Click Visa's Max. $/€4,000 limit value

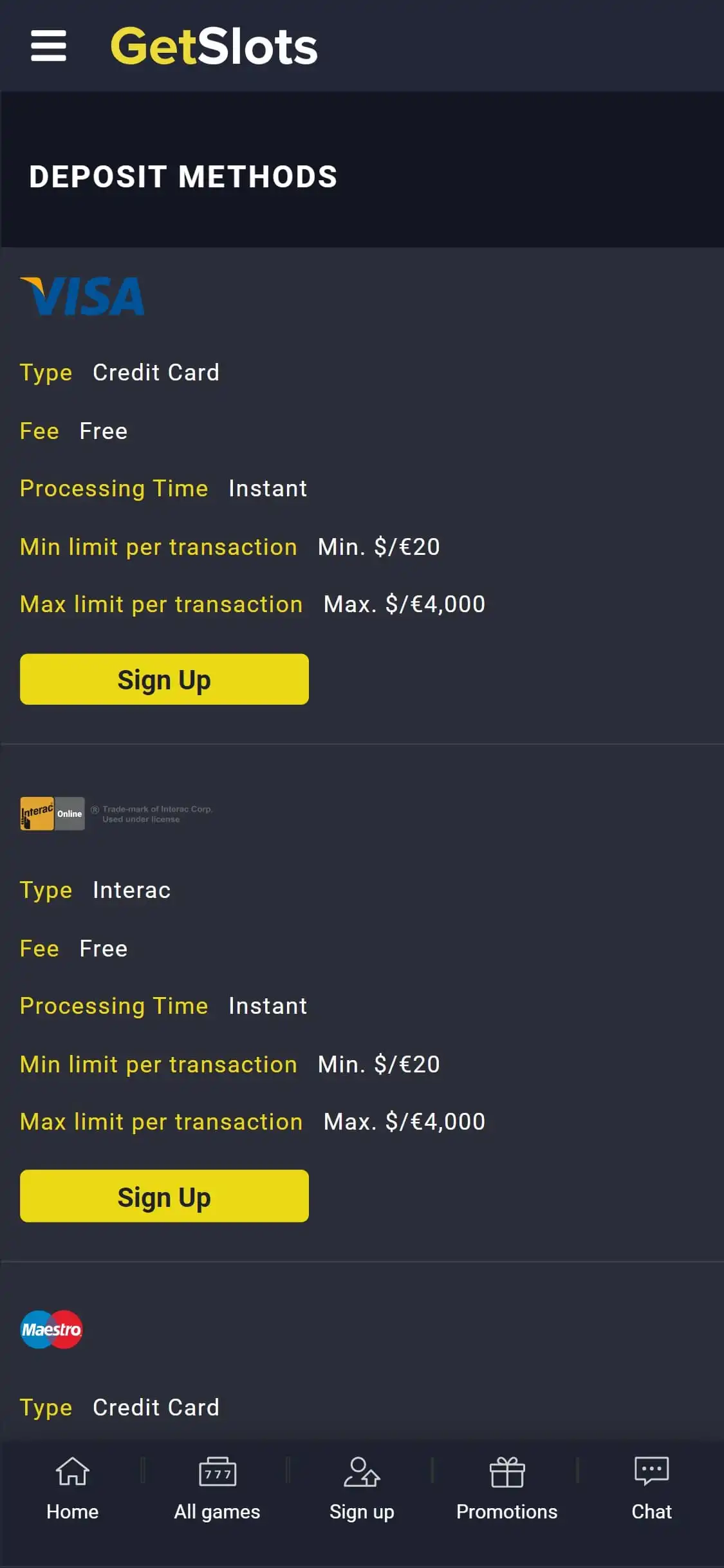pos(404,604)
